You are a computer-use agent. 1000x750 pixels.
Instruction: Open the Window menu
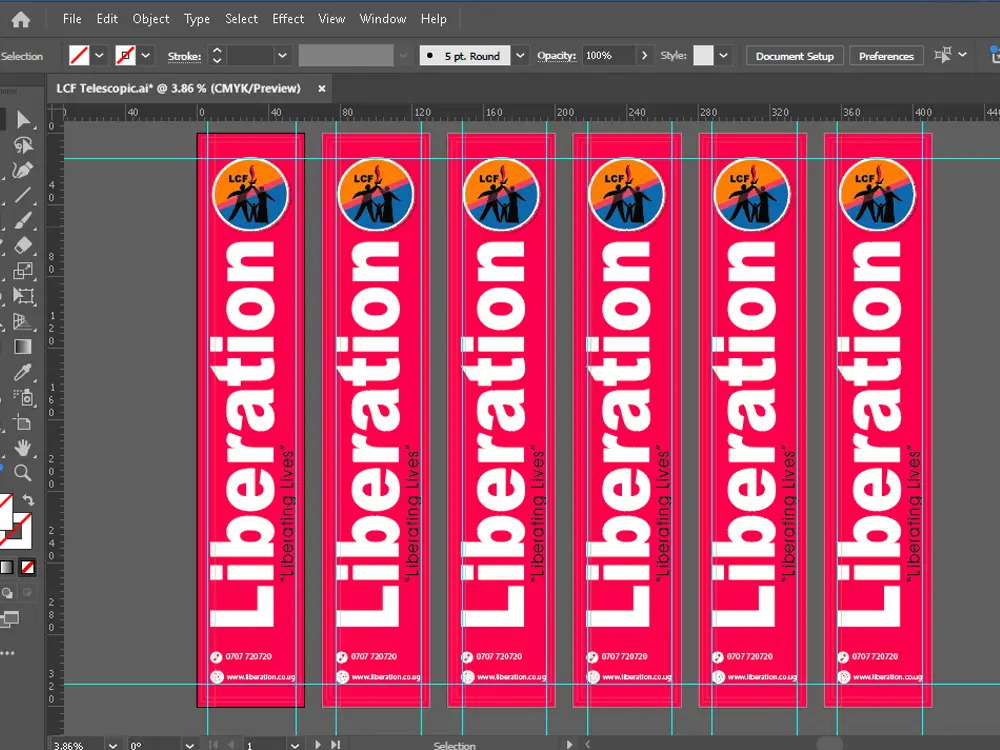[x=383, y=19]
